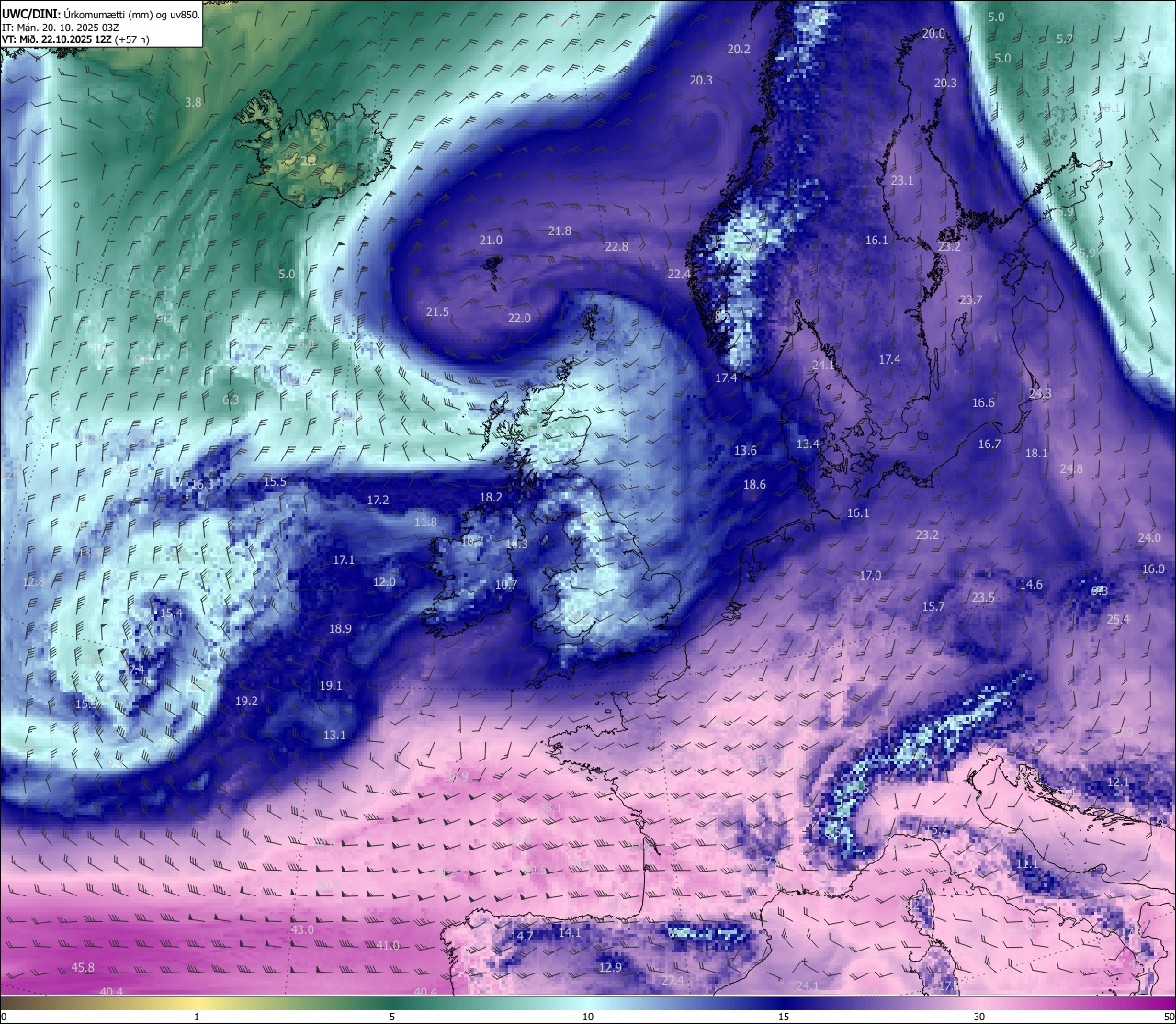Click the 16.7 value on the map
The image size is (1176, 1024).
(989, 444)
